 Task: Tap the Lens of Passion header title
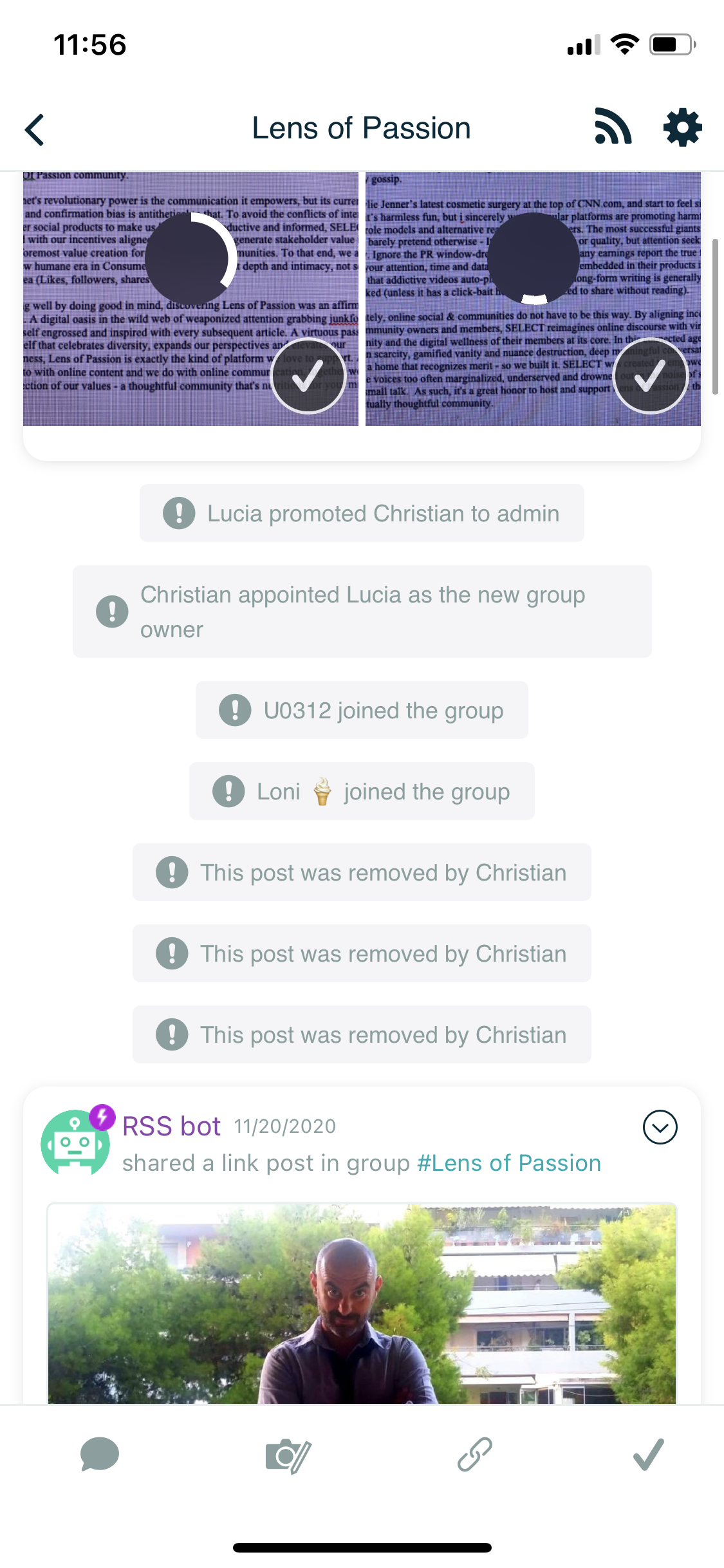coord(361,128)
